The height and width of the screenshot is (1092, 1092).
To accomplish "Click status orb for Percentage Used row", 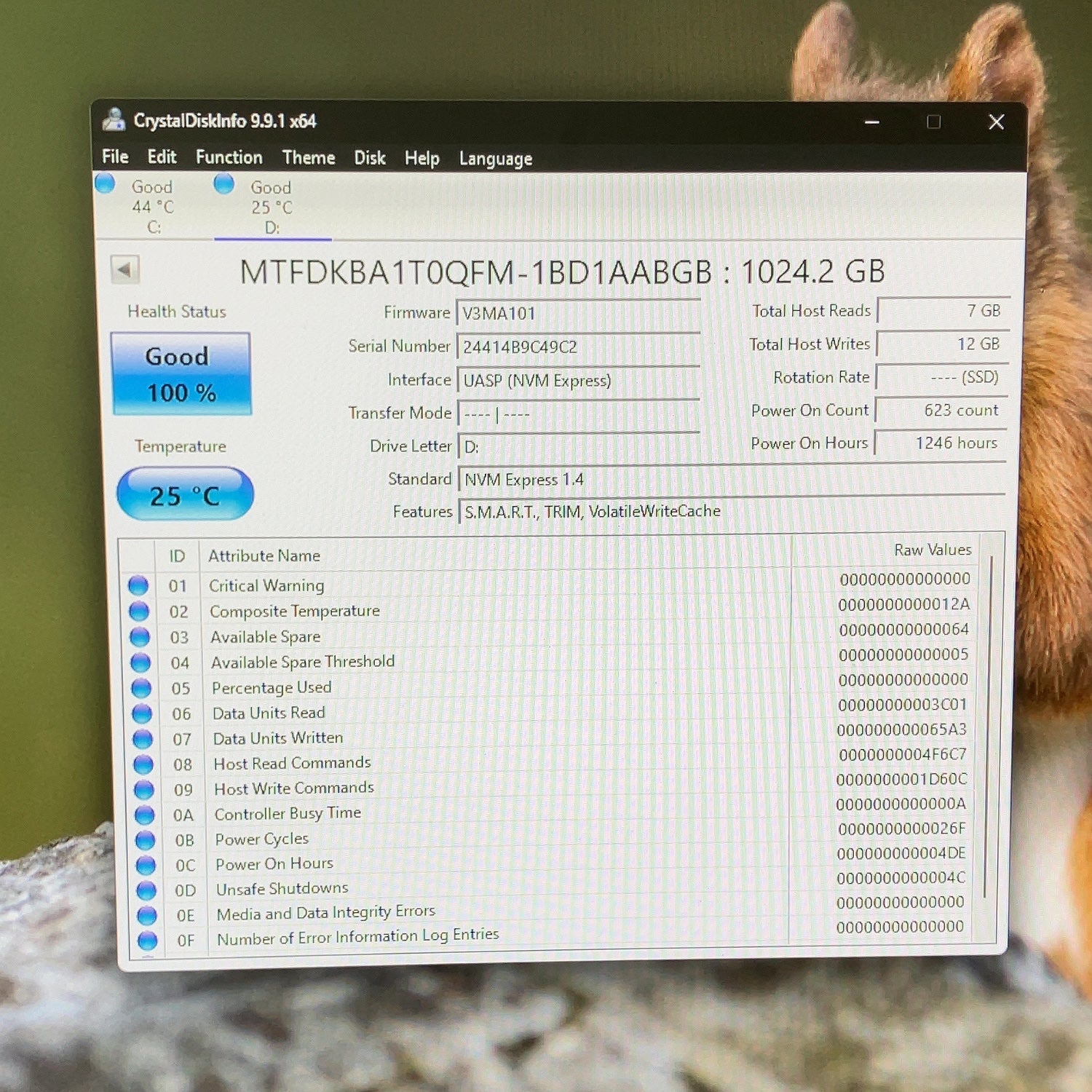I will (141, 688).
